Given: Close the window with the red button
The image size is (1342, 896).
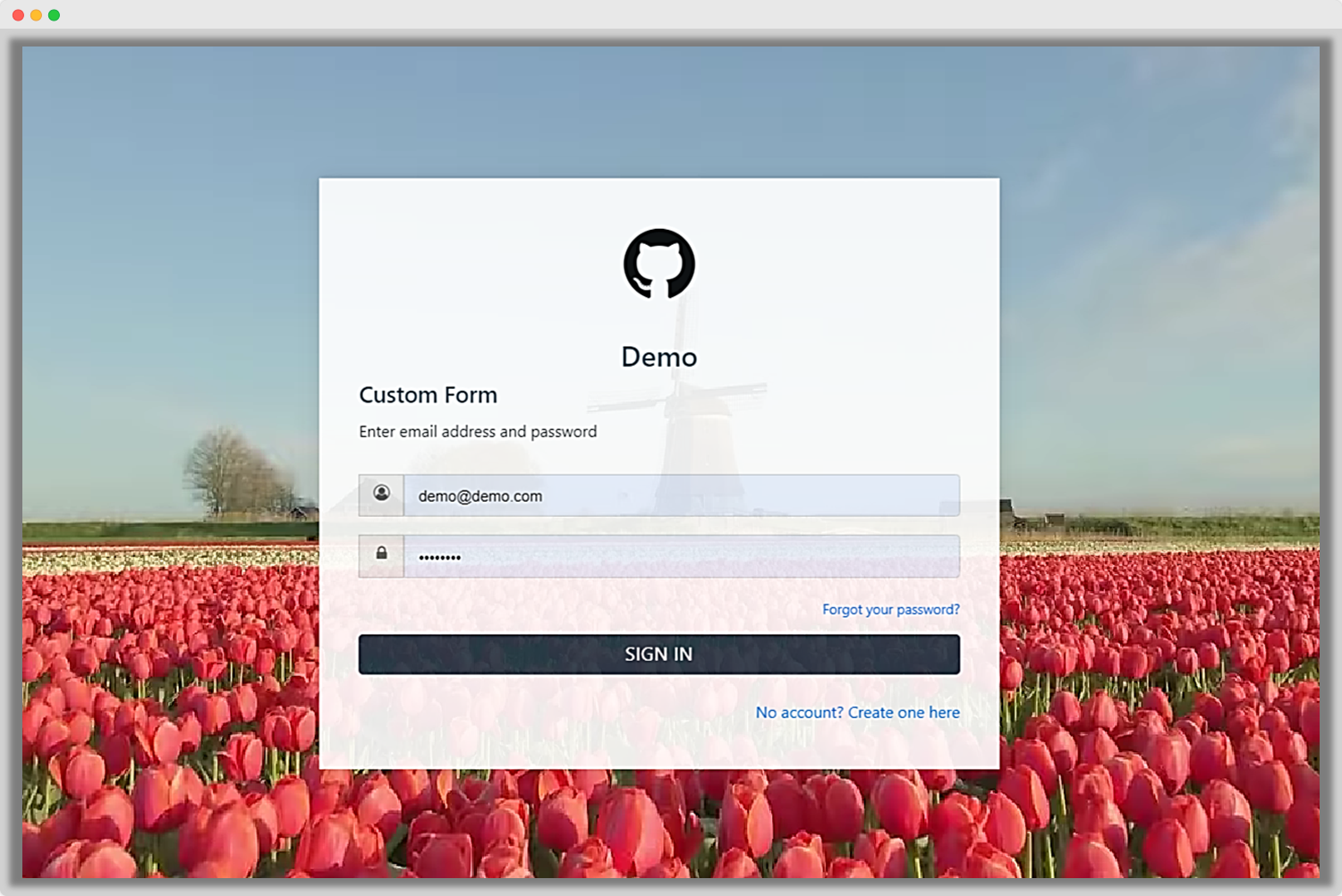Looking at the screenshot, I should [18, 15].
